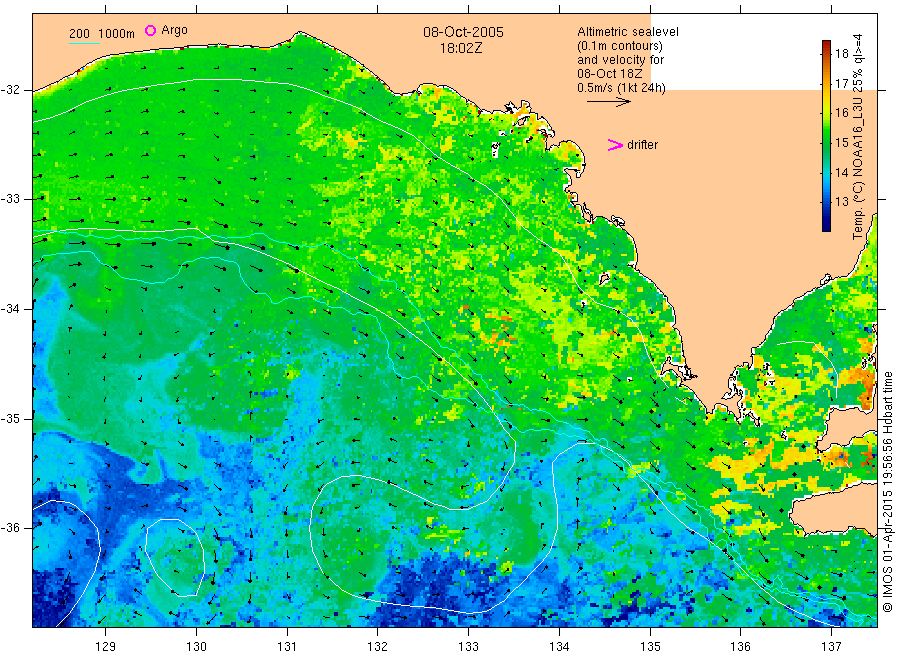The image size is (900, 660).
Task: Click longitude label 135 on bottom axis
Action: tap(650, 647)
